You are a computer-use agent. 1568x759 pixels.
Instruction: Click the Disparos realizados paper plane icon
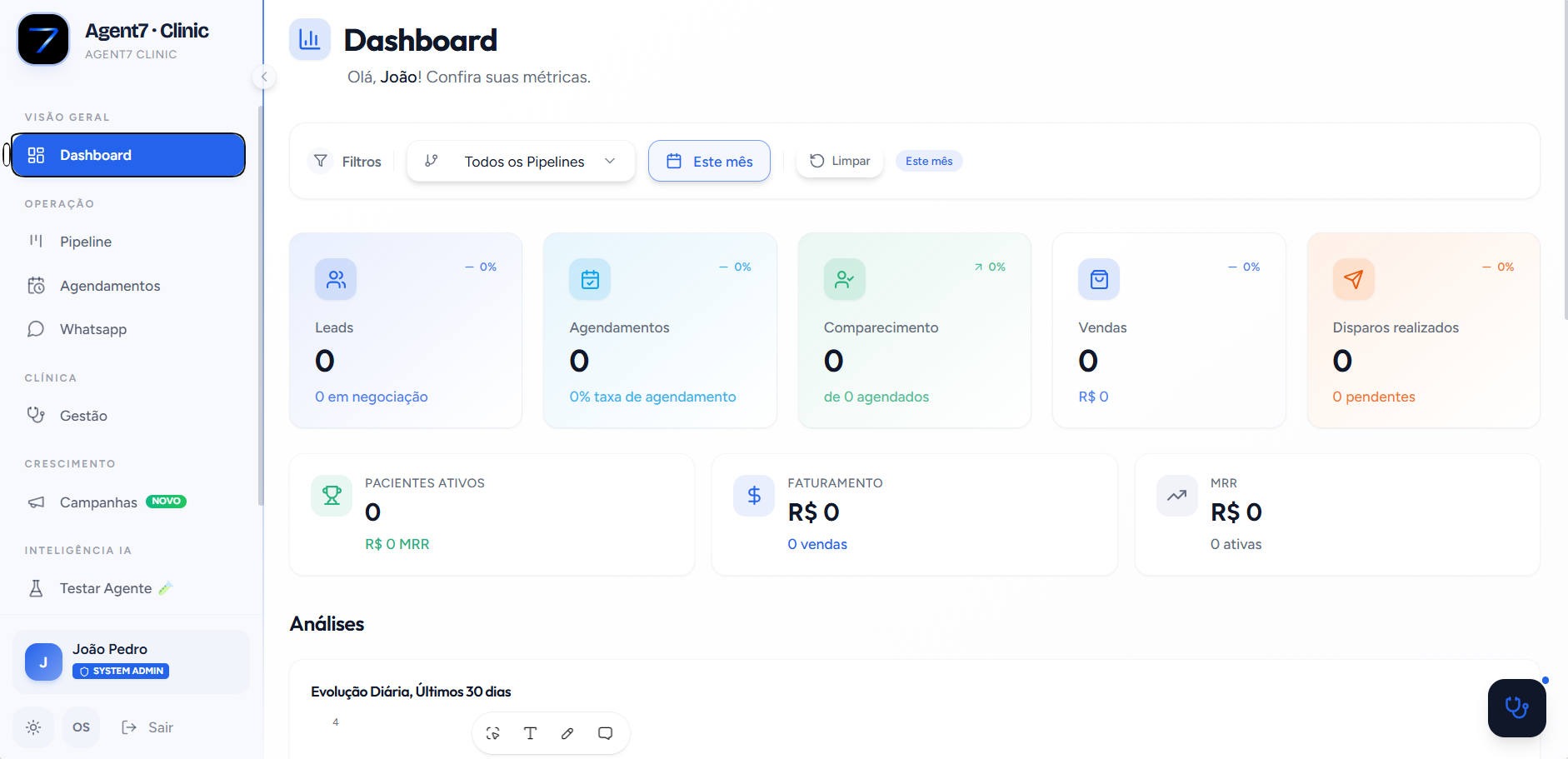pyautogui.click(x=1354, y=279)
